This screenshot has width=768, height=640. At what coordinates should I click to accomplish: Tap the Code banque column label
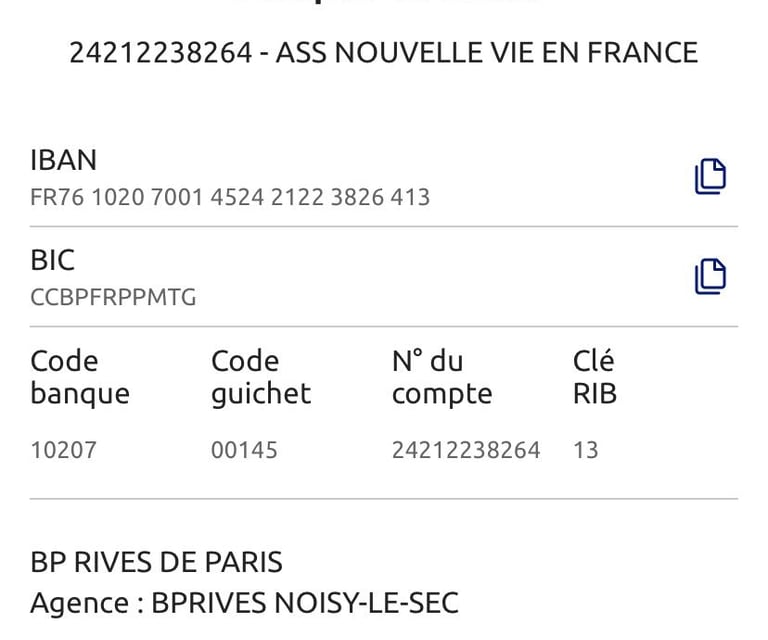point(80,377)
